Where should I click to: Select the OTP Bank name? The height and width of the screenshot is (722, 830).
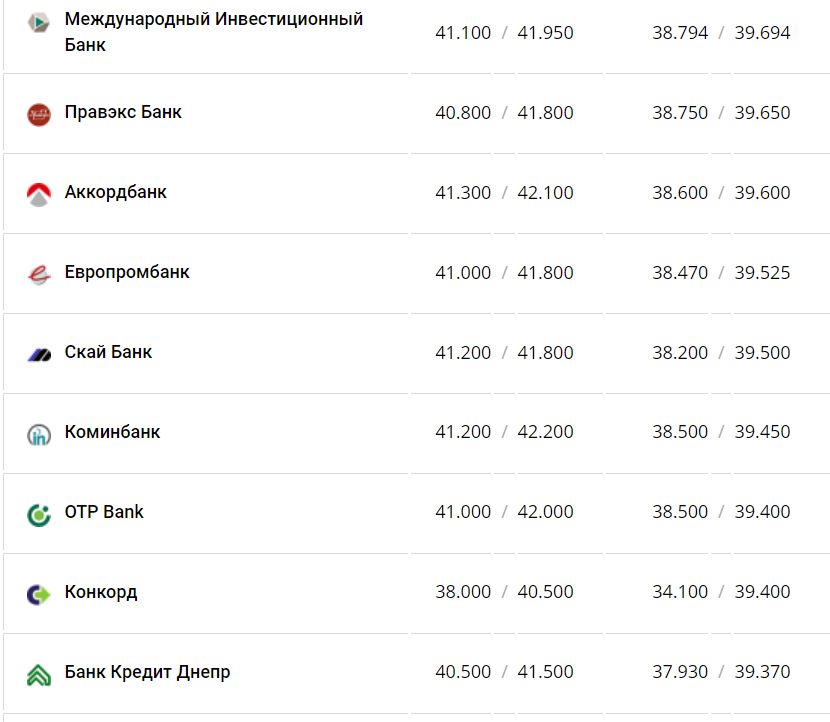[x=104, y=512]
